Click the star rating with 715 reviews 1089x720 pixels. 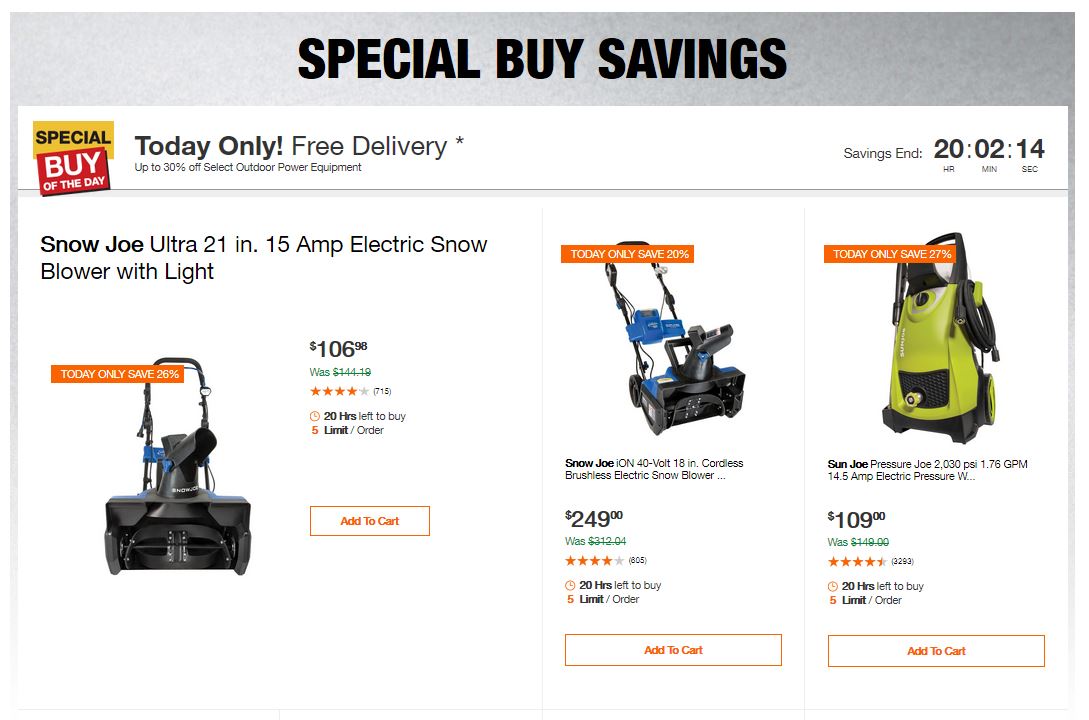click(x=340, y=391)
